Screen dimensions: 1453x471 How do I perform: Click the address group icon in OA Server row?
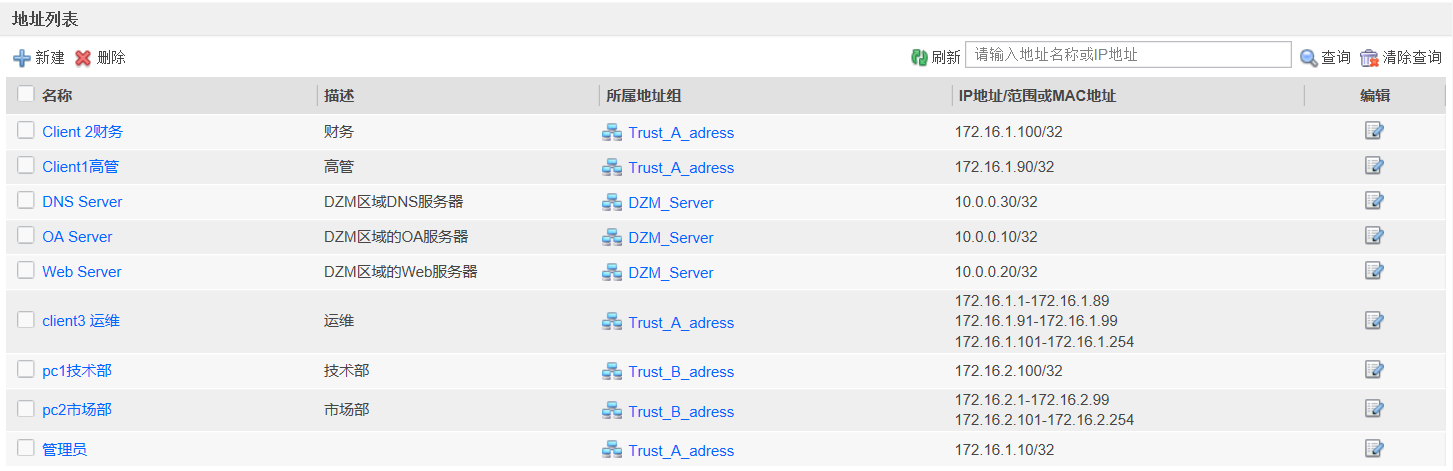pos(612,237)
